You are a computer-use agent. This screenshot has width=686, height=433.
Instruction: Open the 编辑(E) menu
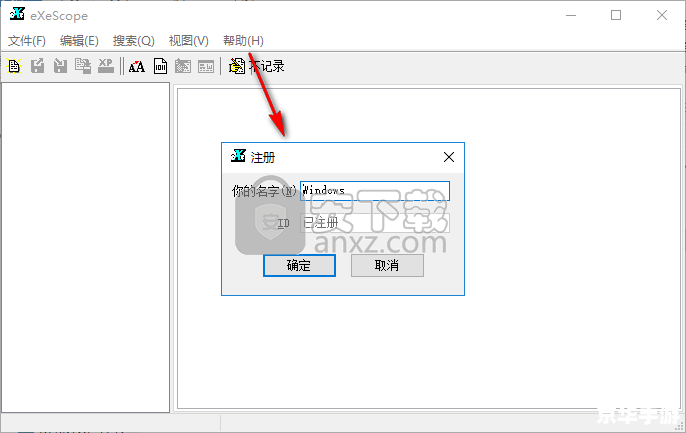[x=79, y=41]
